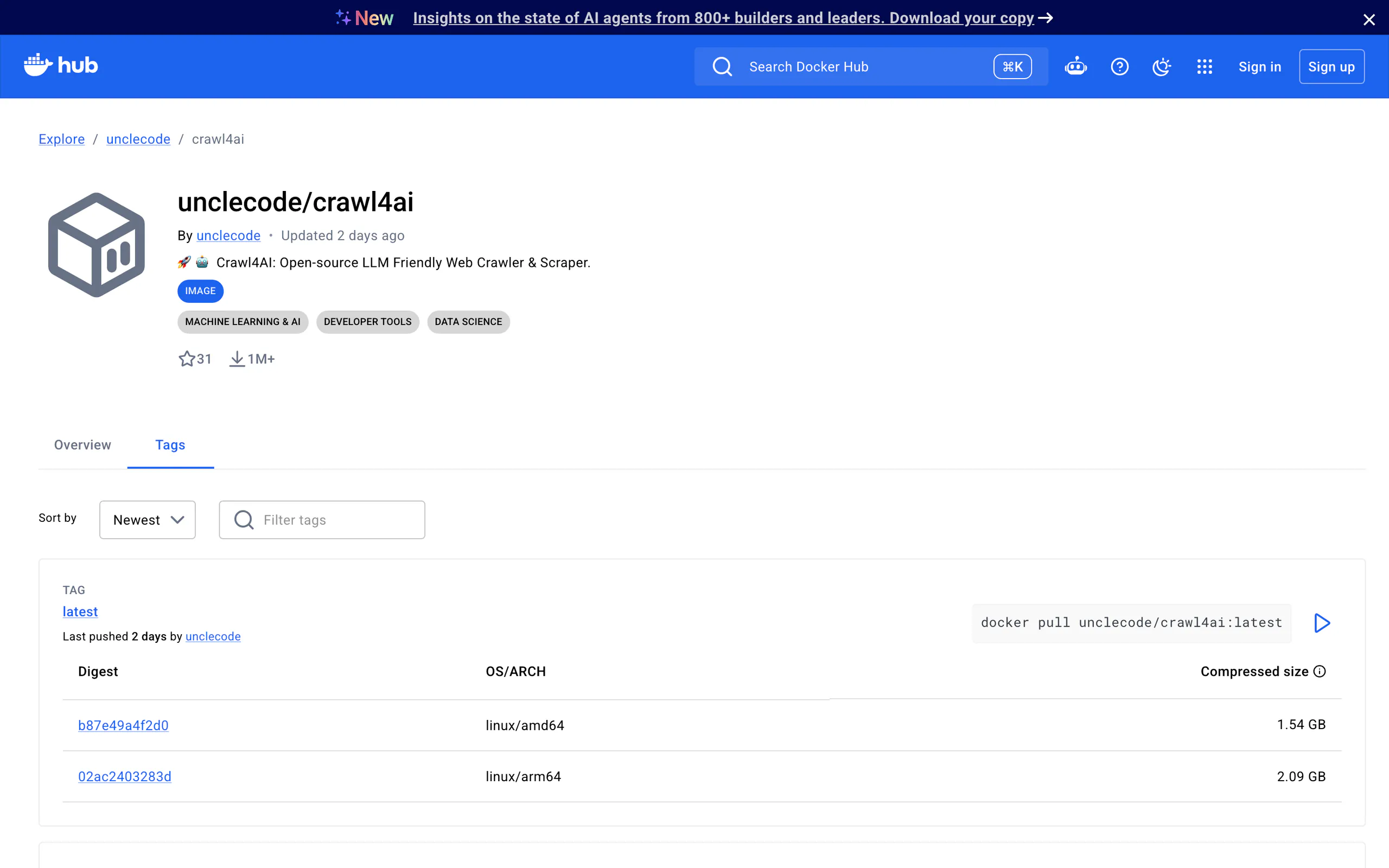Open the apps grid menu icon
Image resolution: width=1389 pixels, height=868 pixels.
click(1204, 67)
